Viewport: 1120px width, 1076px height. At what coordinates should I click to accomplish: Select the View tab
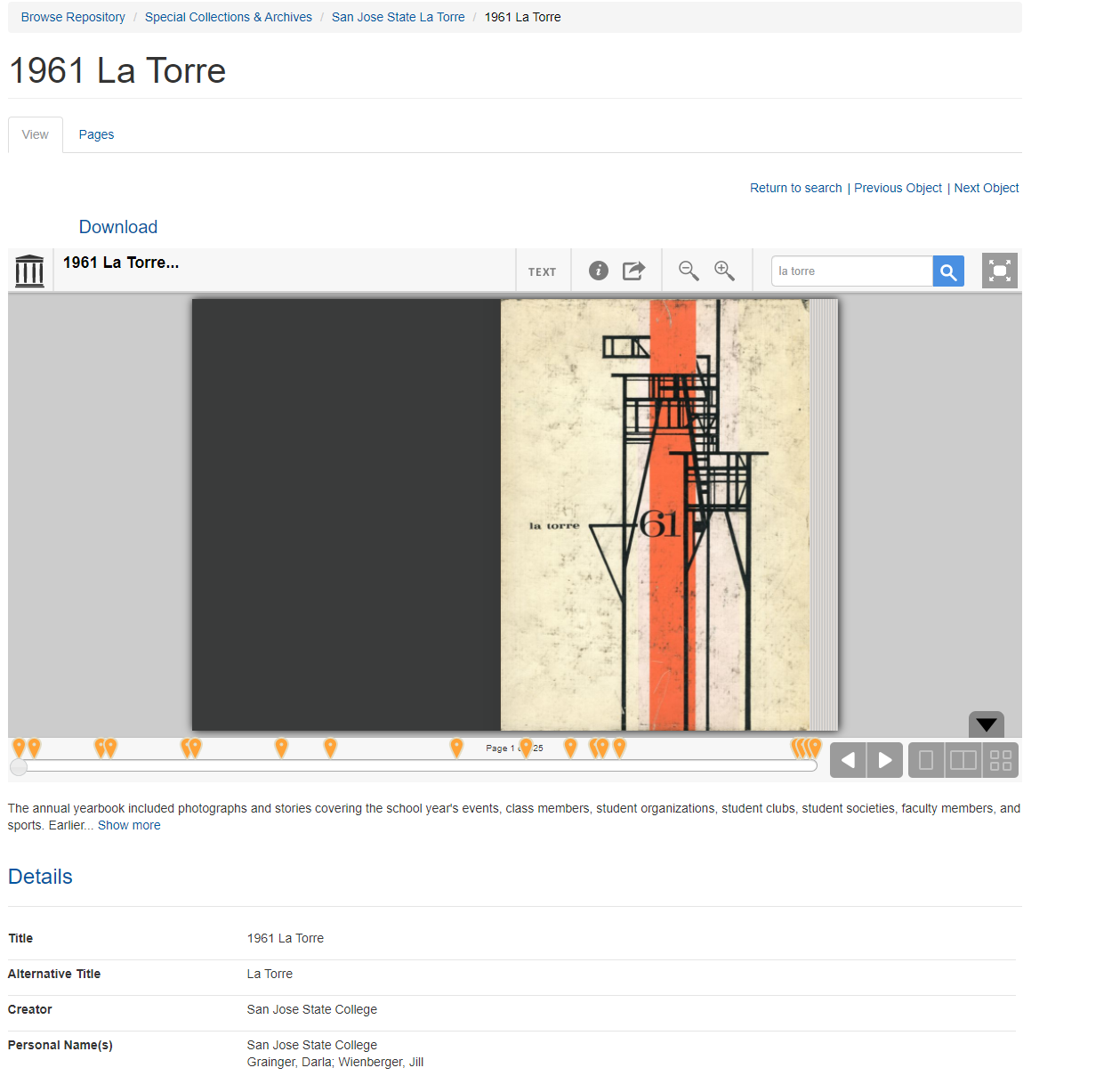coord(36,134)
